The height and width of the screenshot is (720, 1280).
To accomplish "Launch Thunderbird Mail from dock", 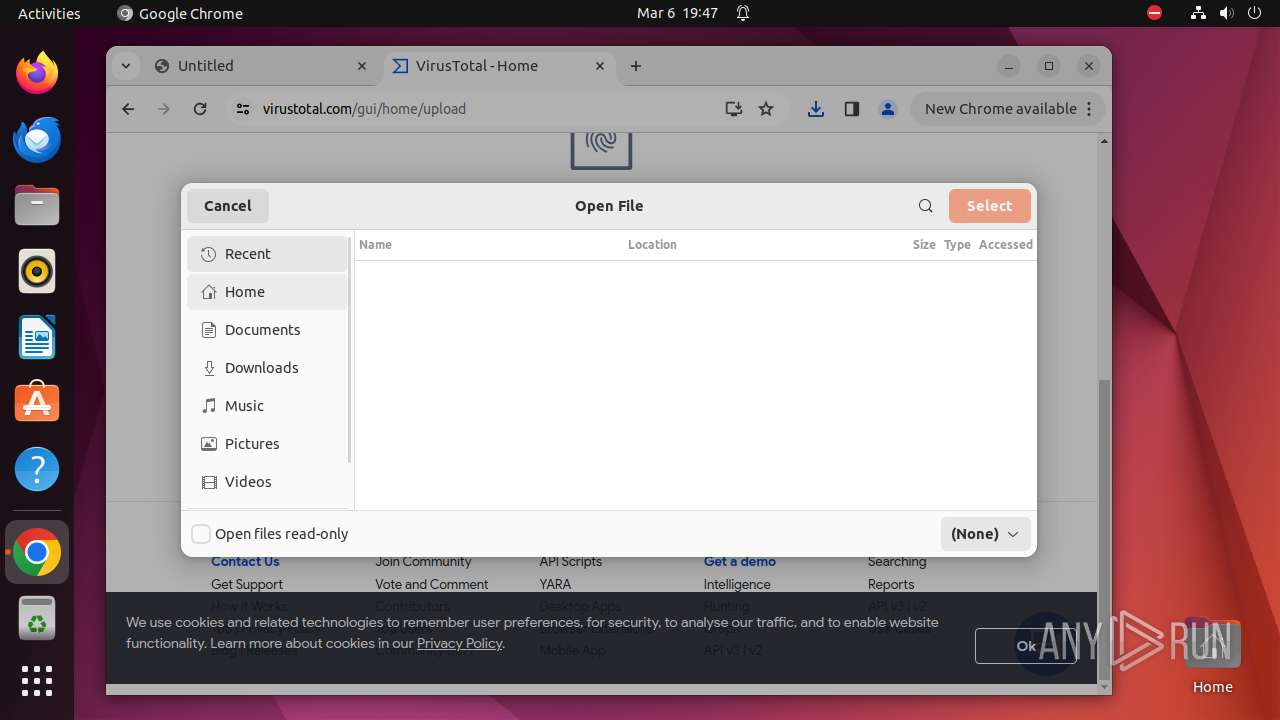I will point(37,139).
